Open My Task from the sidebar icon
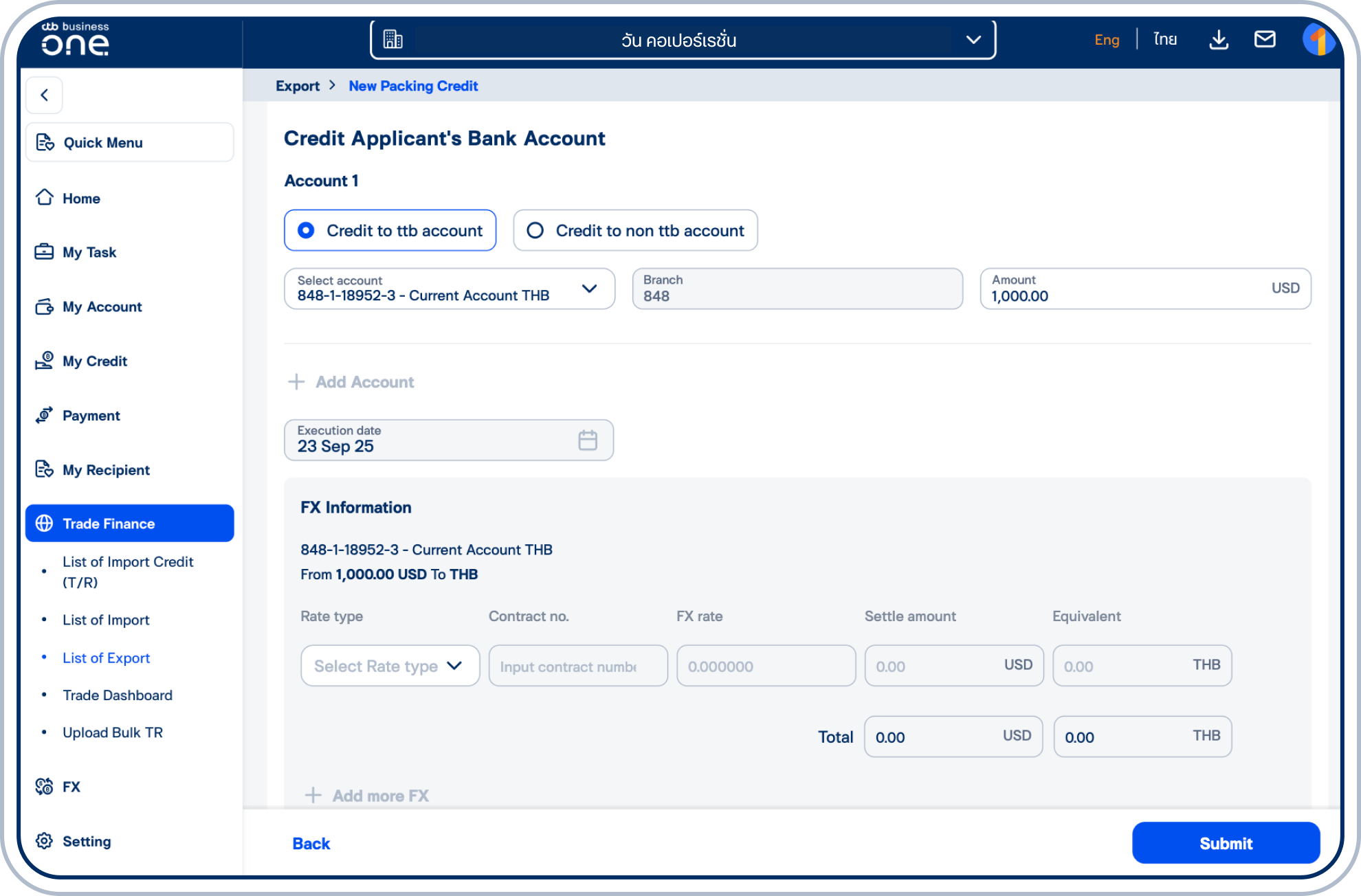 coord(44,251)
